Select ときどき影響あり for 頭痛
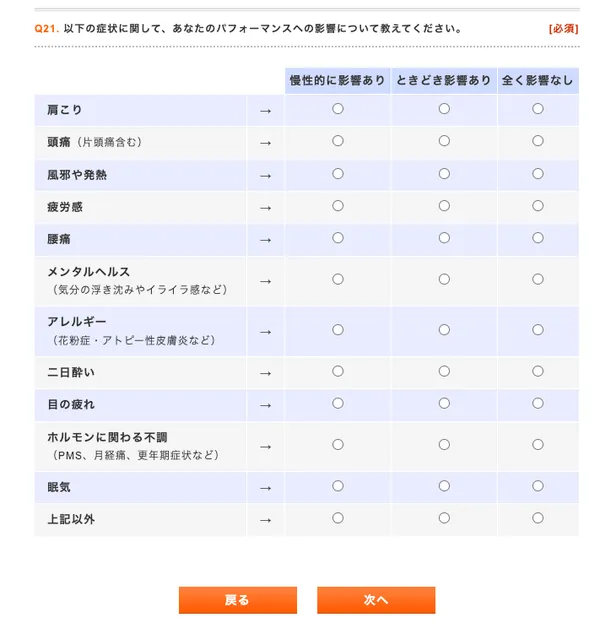Screen dimensions: 600x624 [x=444, y=141]
